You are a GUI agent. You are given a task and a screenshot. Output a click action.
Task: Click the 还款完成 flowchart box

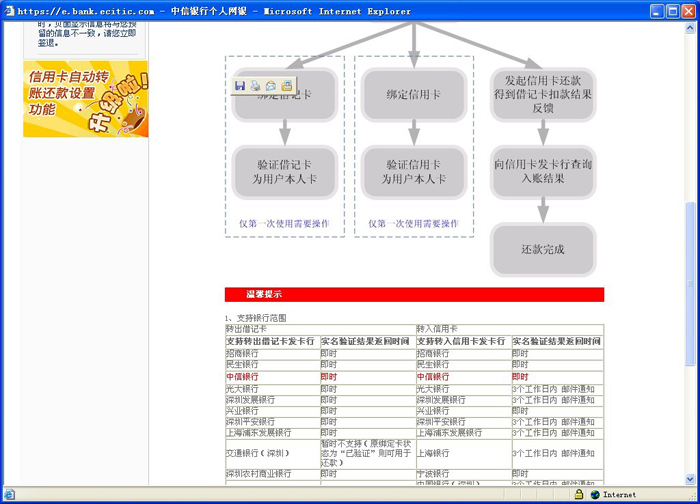pyautogui.click(x=543, y=249)
